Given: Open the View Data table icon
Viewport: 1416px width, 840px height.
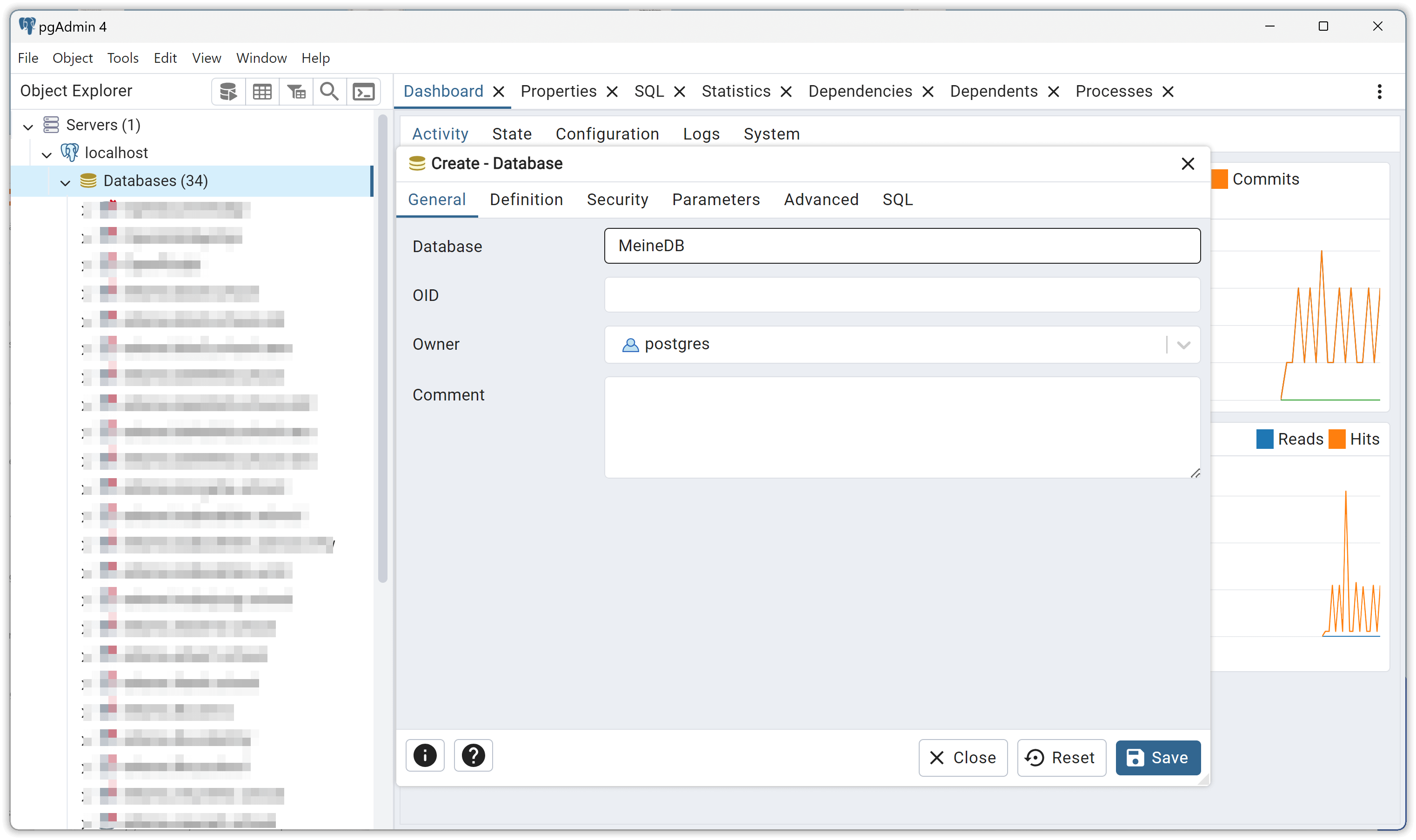Looking at the screenshot, I should [x=262, y=92].
